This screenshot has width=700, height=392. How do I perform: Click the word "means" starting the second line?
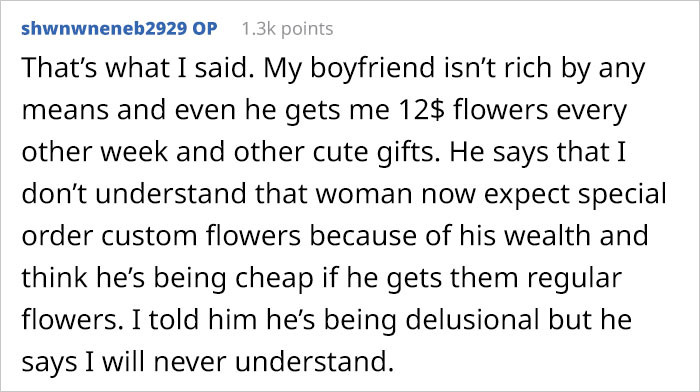[65, 111]
